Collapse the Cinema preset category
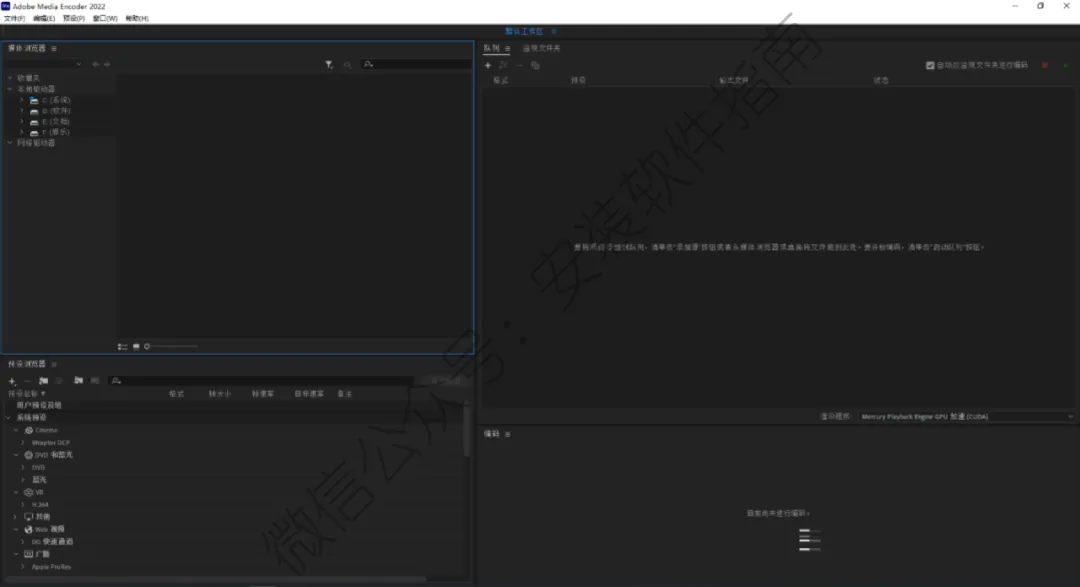Viewport: 1080px width, 587px height. coord(16,430)
